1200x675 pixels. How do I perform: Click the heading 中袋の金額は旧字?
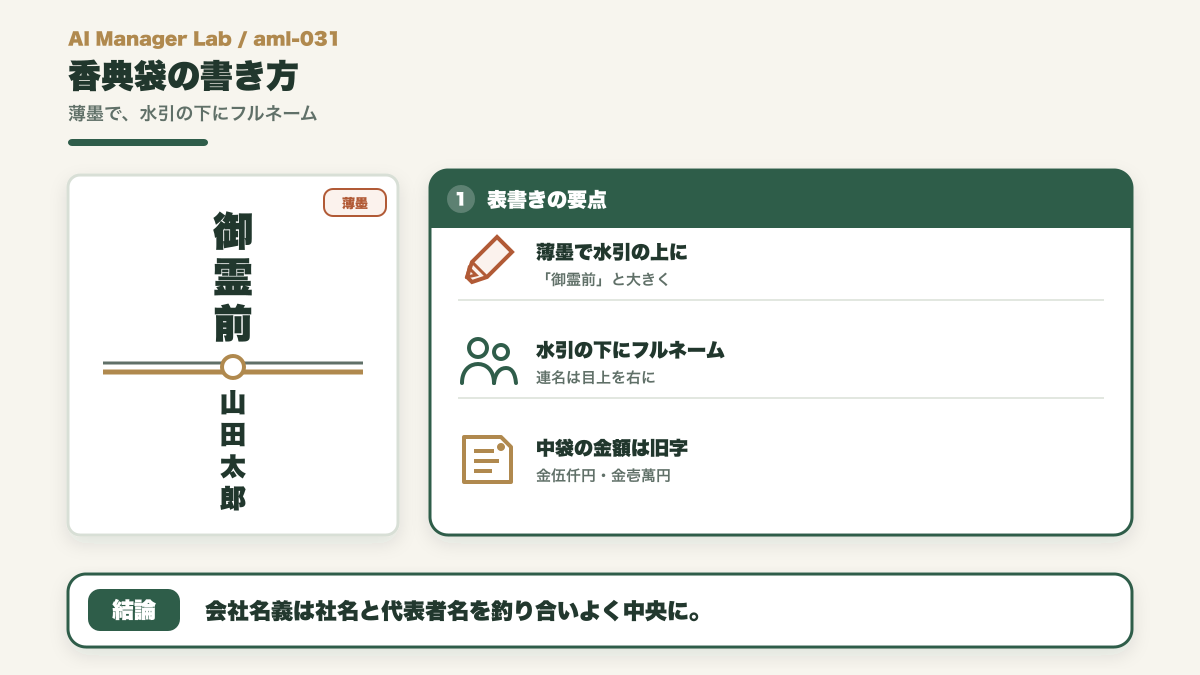pyautogui.click(x=612, y=448)
